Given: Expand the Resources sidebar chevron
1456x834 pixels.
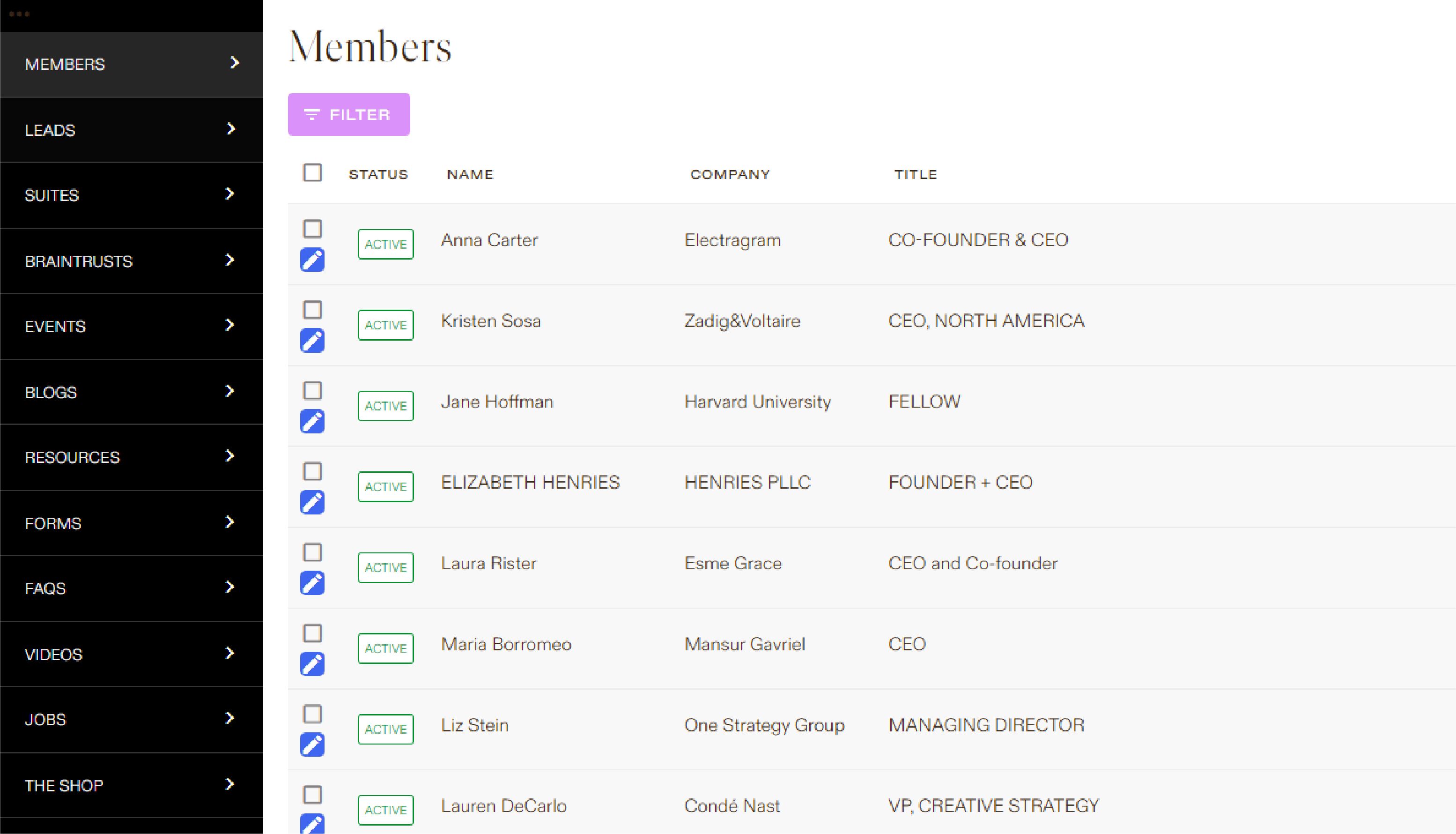Looking at the screenshot, I should pos(230,456).
